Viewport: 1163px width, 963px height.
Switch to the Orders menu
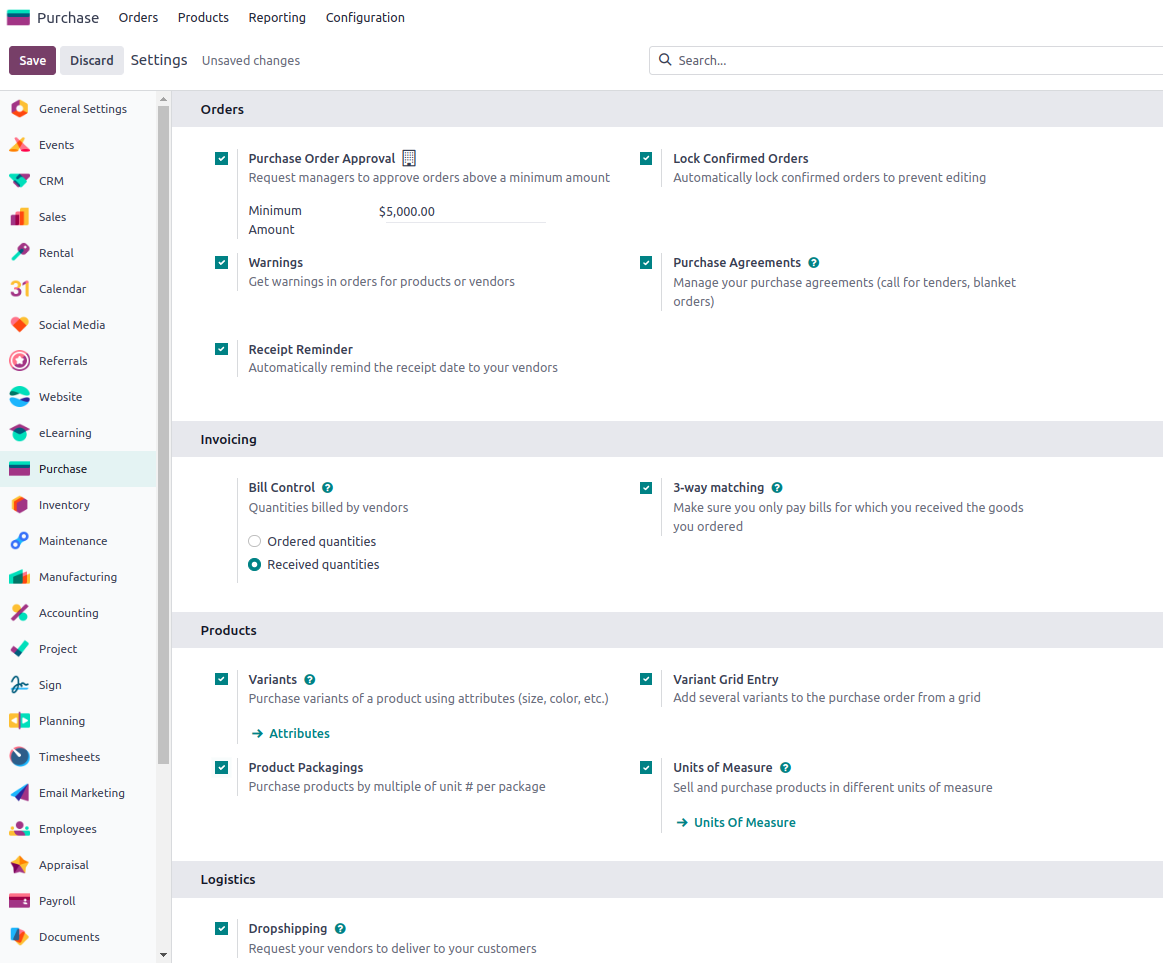click(138, 17)
